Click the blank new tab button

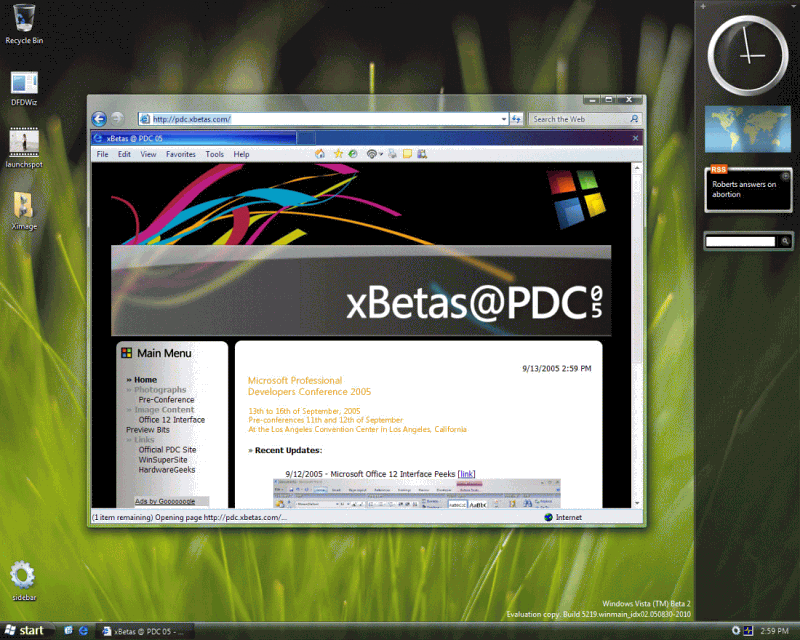[306, 138]
